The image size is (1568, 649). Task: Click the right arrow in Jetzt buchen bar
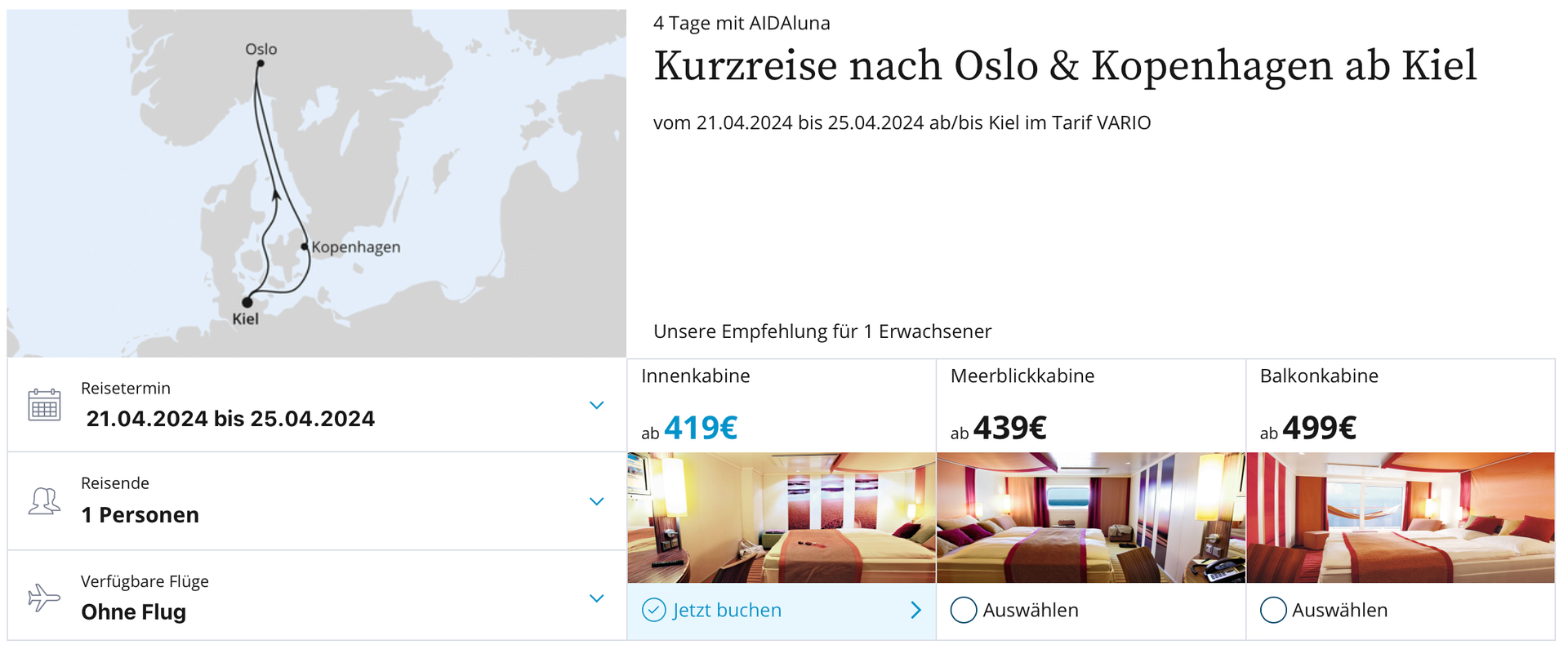pos(915,610)
